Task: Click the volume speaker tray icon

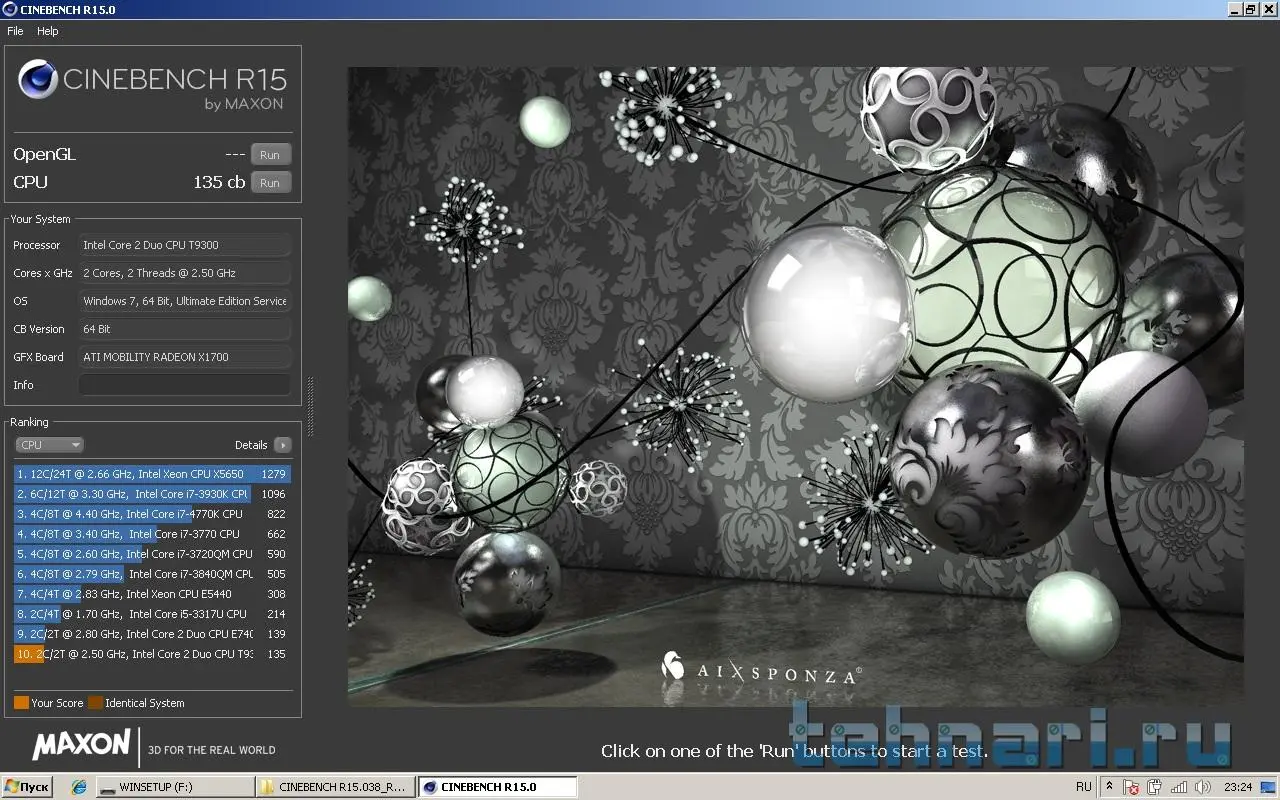Action: click(1202, 787)
